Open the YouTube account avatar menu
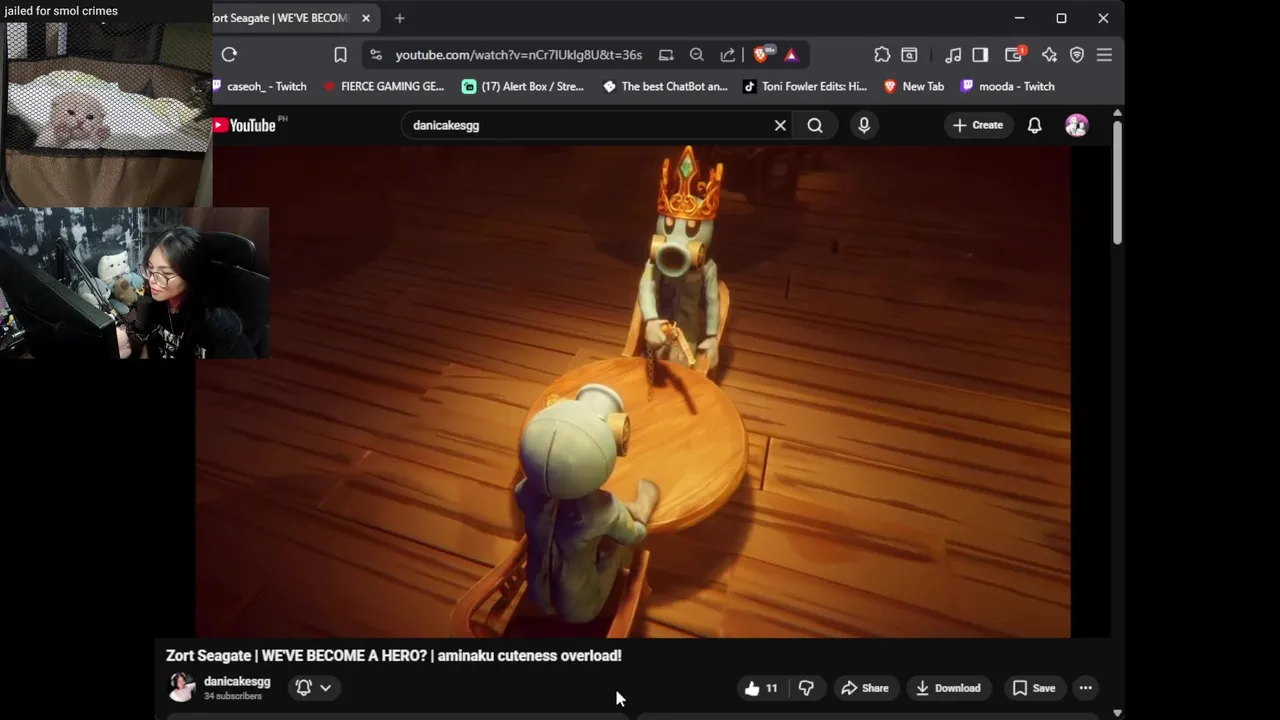 [x=1077, y=125]
